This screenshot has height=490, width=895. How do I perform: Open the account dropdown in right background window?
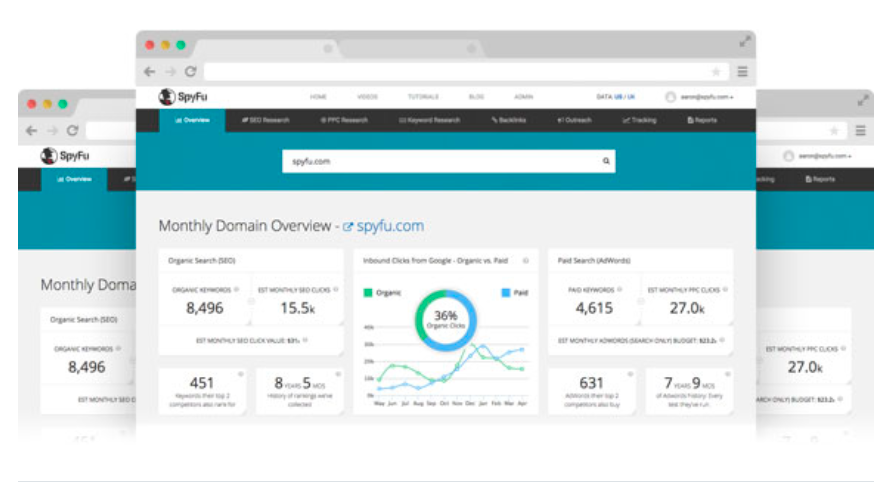click(x=818, y=155)
